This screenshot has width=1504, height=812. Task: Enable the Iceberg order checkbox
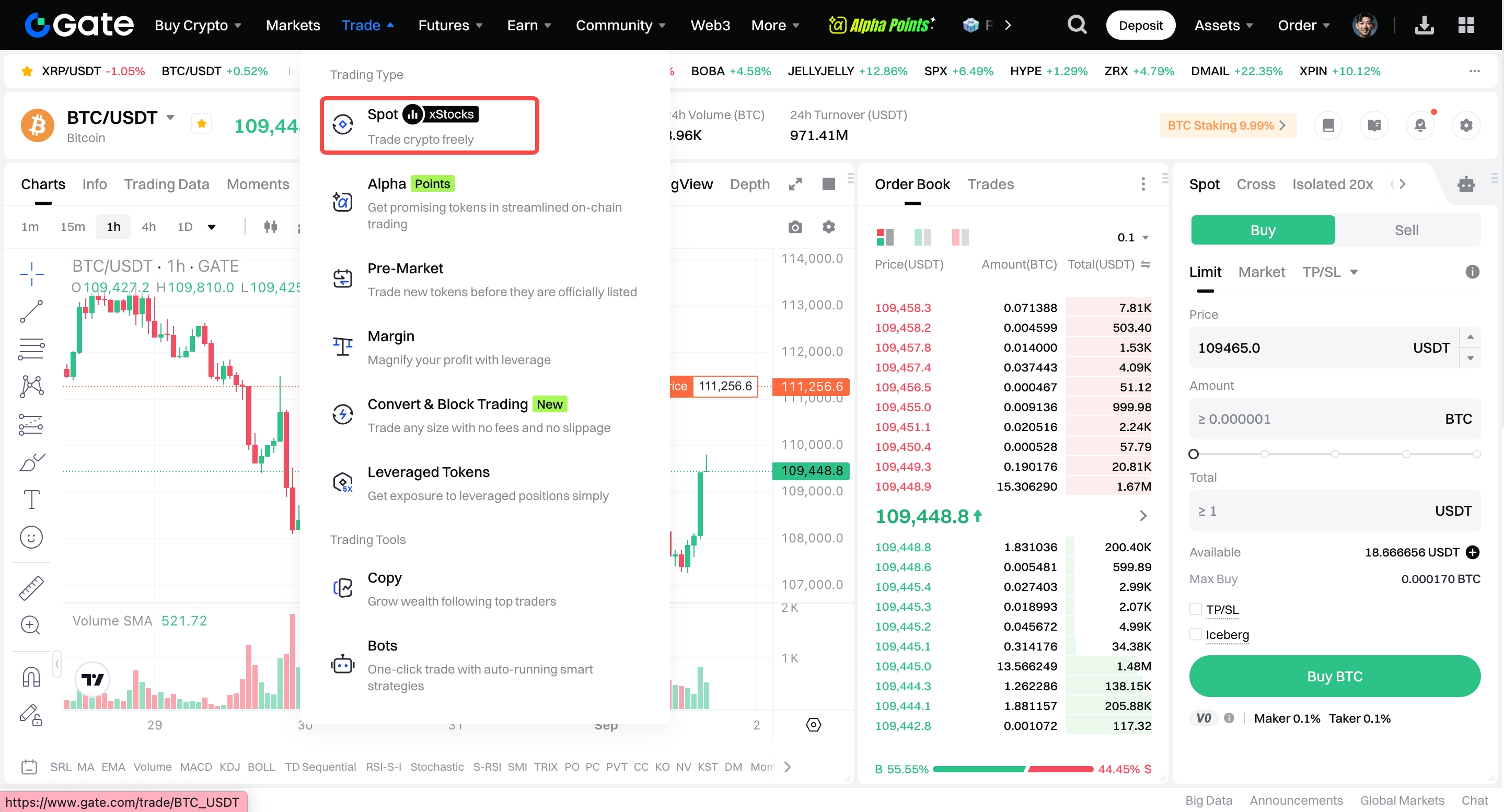(x=1195, y=634)
